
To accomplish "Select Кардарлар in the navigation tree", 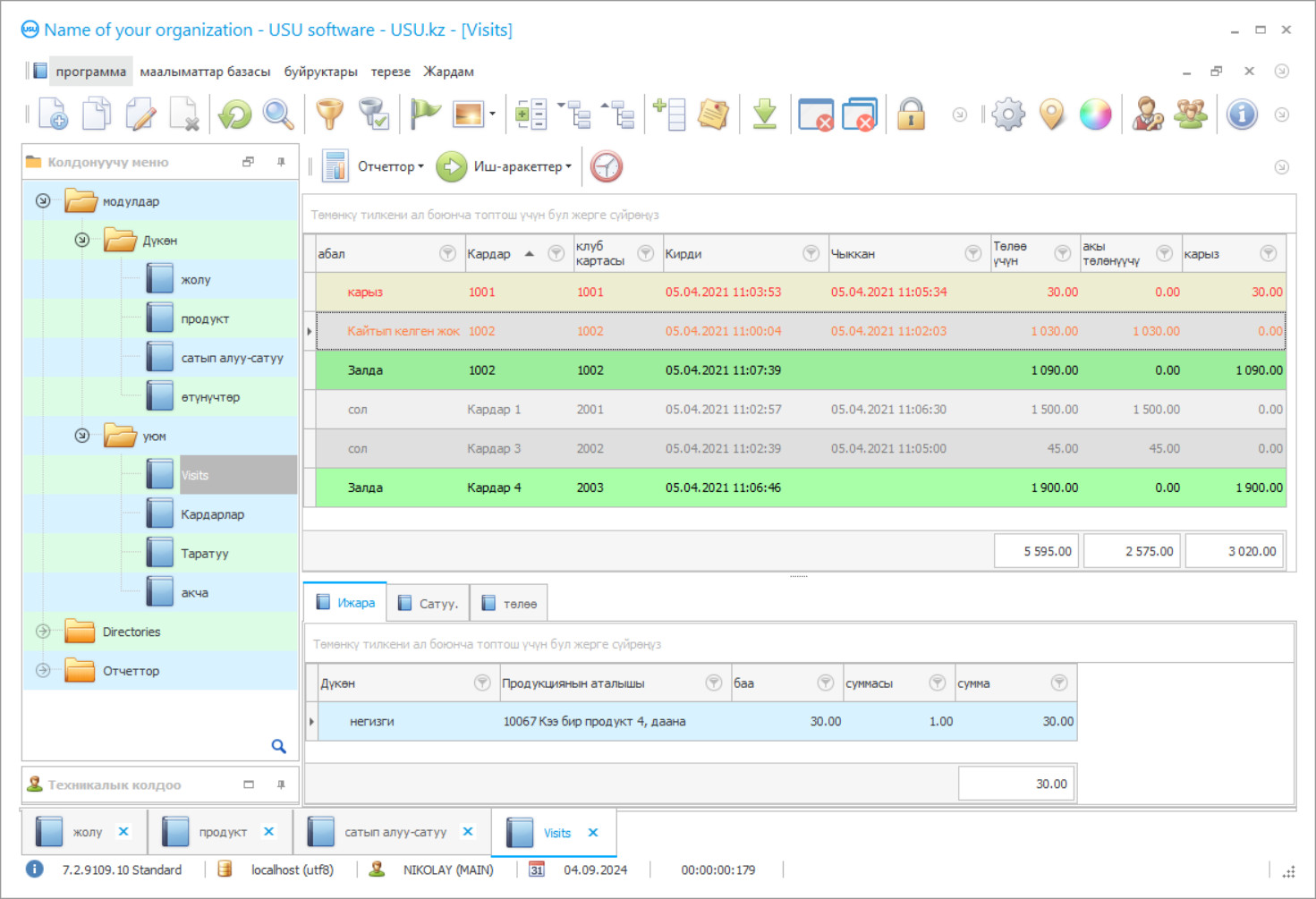I will [212, 514].
